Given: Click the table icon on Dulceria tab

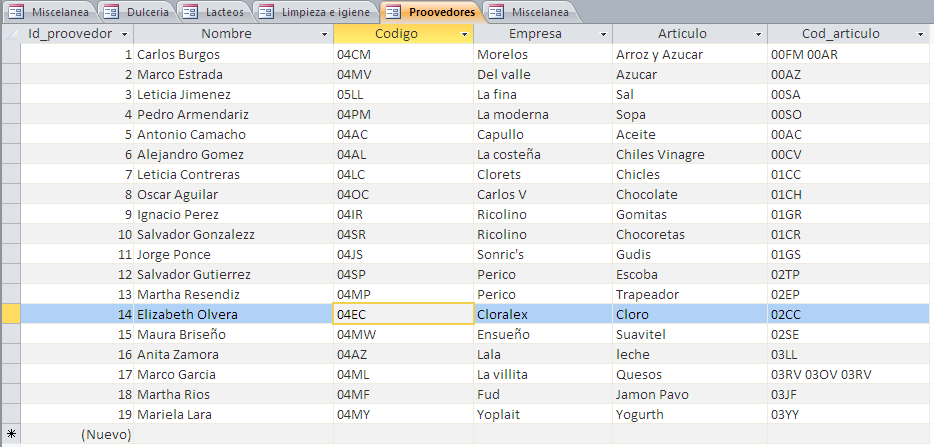Looking at the screenshot, I should point(111,12).
